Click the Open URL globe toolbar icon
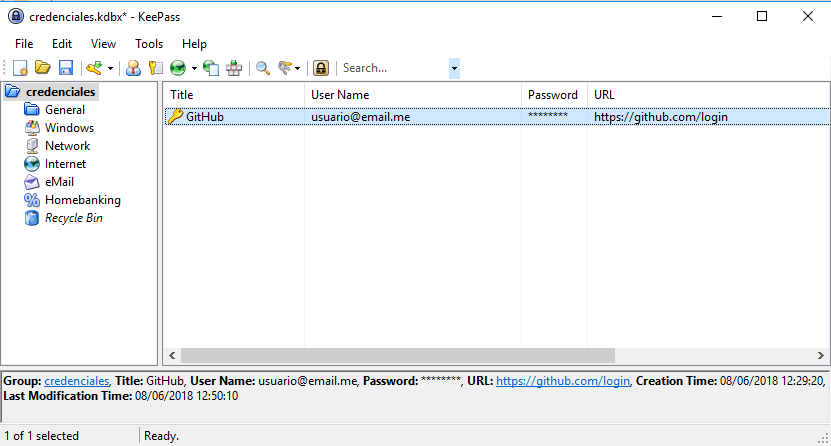This screenshot has width=831, height=446. (178, 68)
